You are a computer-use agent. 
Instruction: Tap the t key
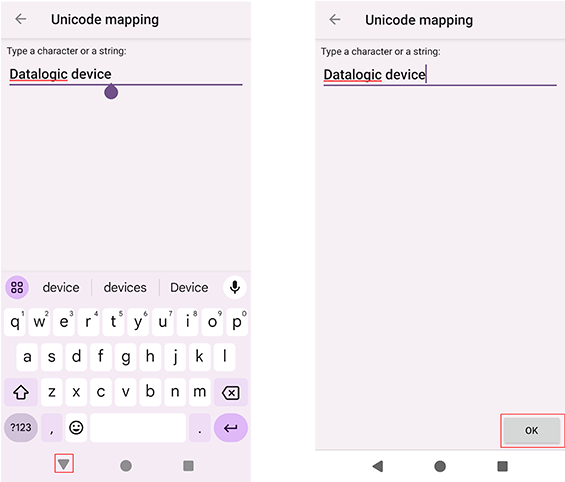coord(113,322)
